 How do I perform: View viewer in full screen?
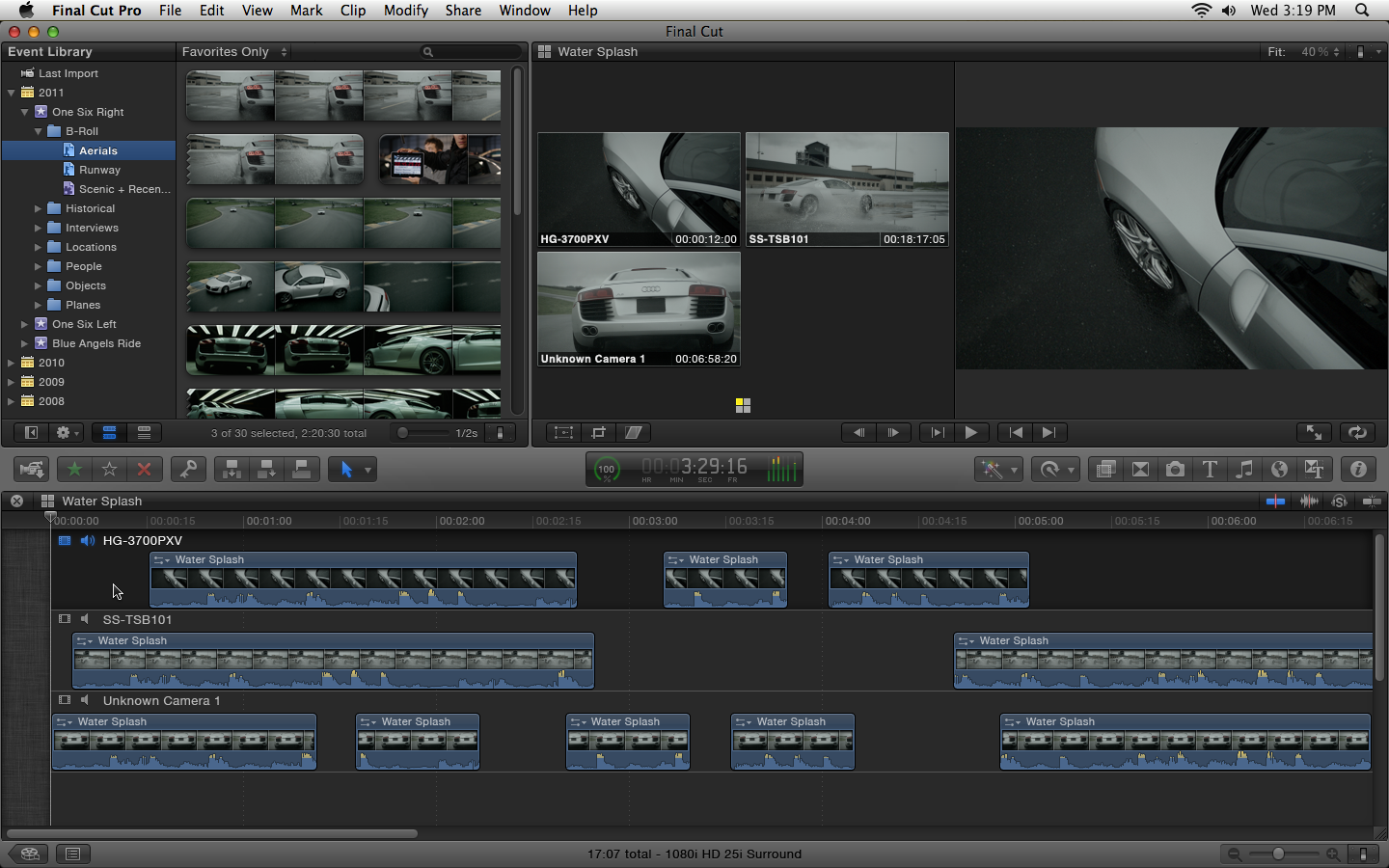[x=1314, y=433]
